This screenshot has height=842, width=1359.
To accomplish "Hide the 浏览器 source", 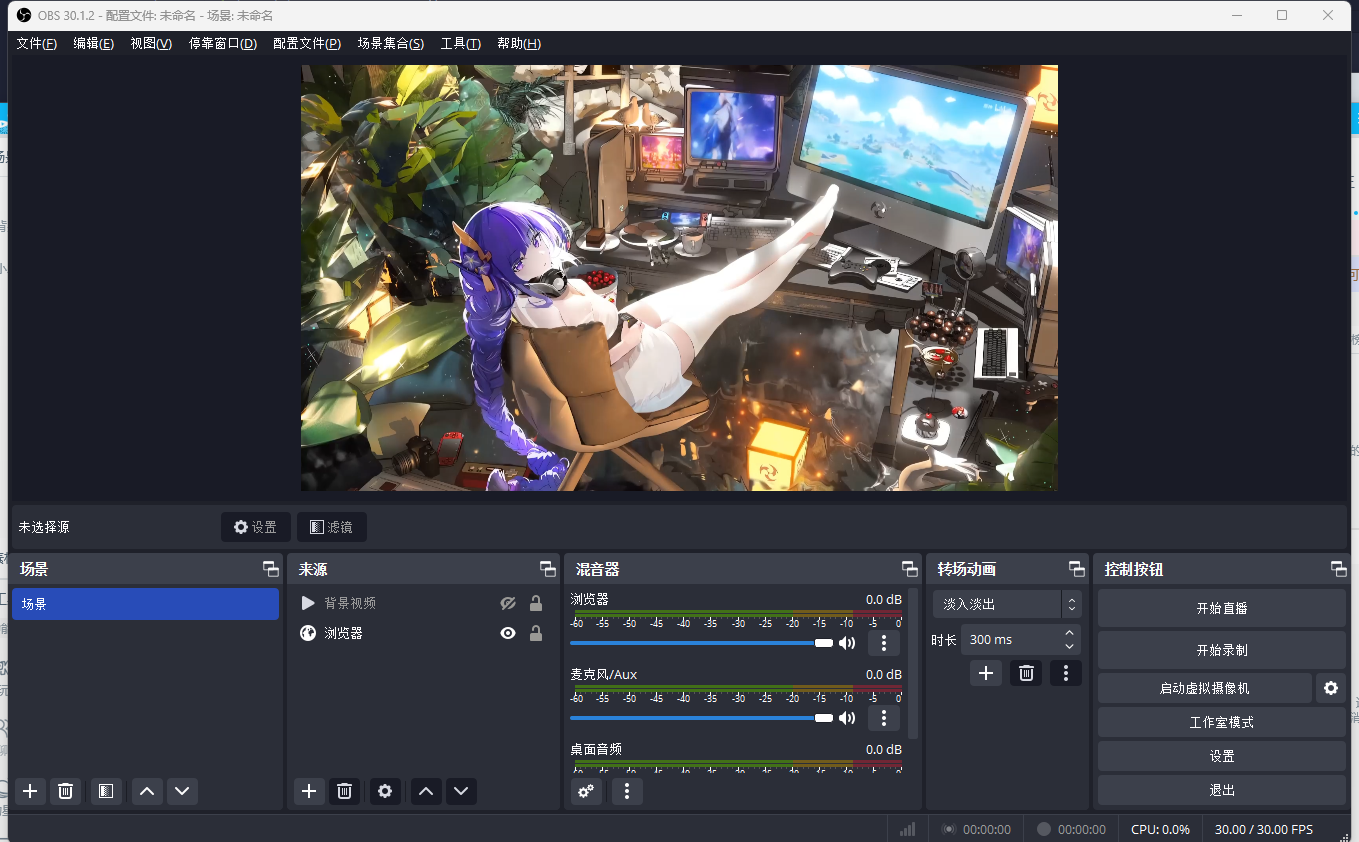I will pyautogui.click(x=508, y=633).
